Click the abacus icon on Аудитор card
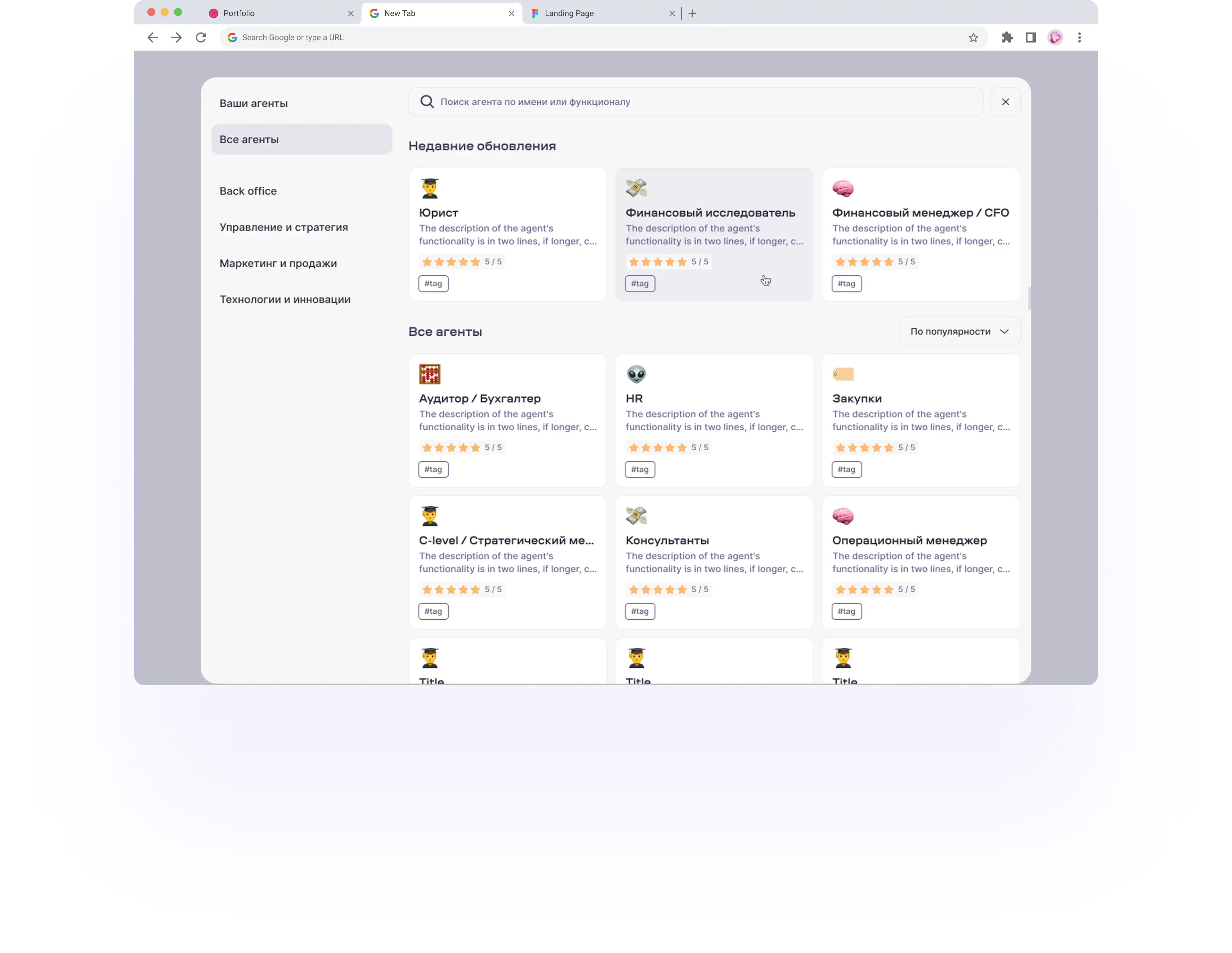Viewport: 1232px width, 953px height. click(x=429, y=374)
